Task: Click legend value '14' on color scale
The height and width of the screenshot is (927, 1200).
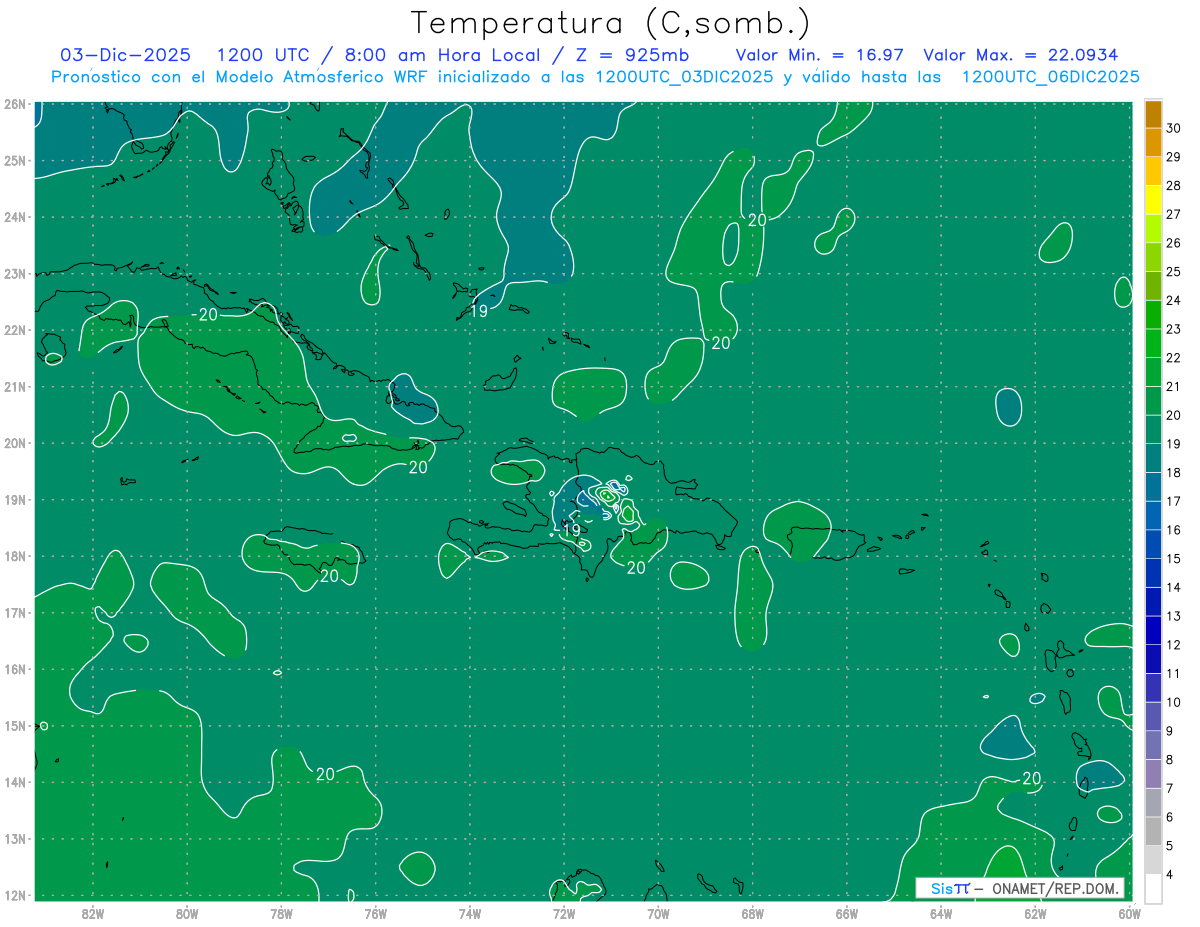Action: (1173, 587)
